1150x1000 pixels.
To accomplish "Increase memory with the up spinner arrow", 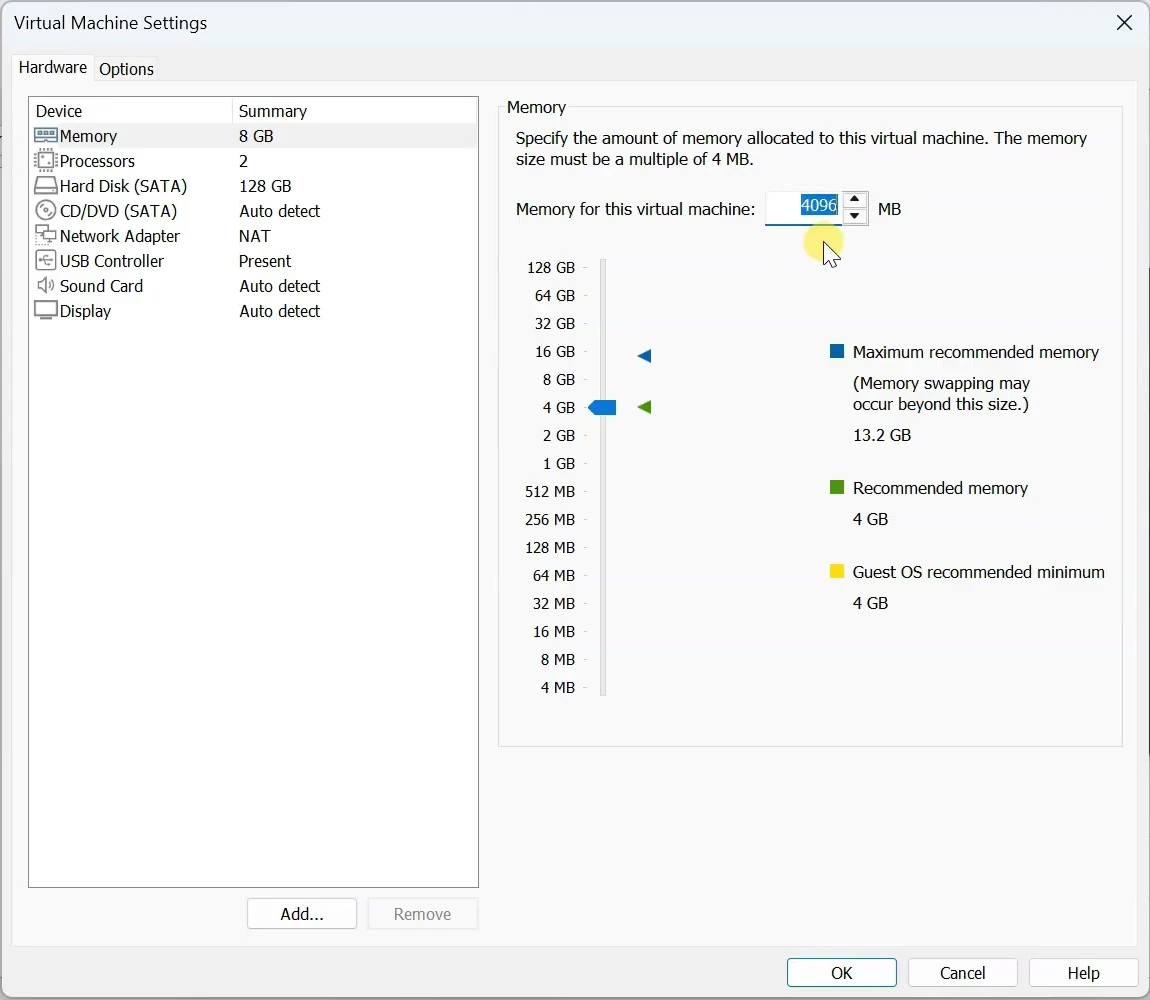I will click(854, 200).
